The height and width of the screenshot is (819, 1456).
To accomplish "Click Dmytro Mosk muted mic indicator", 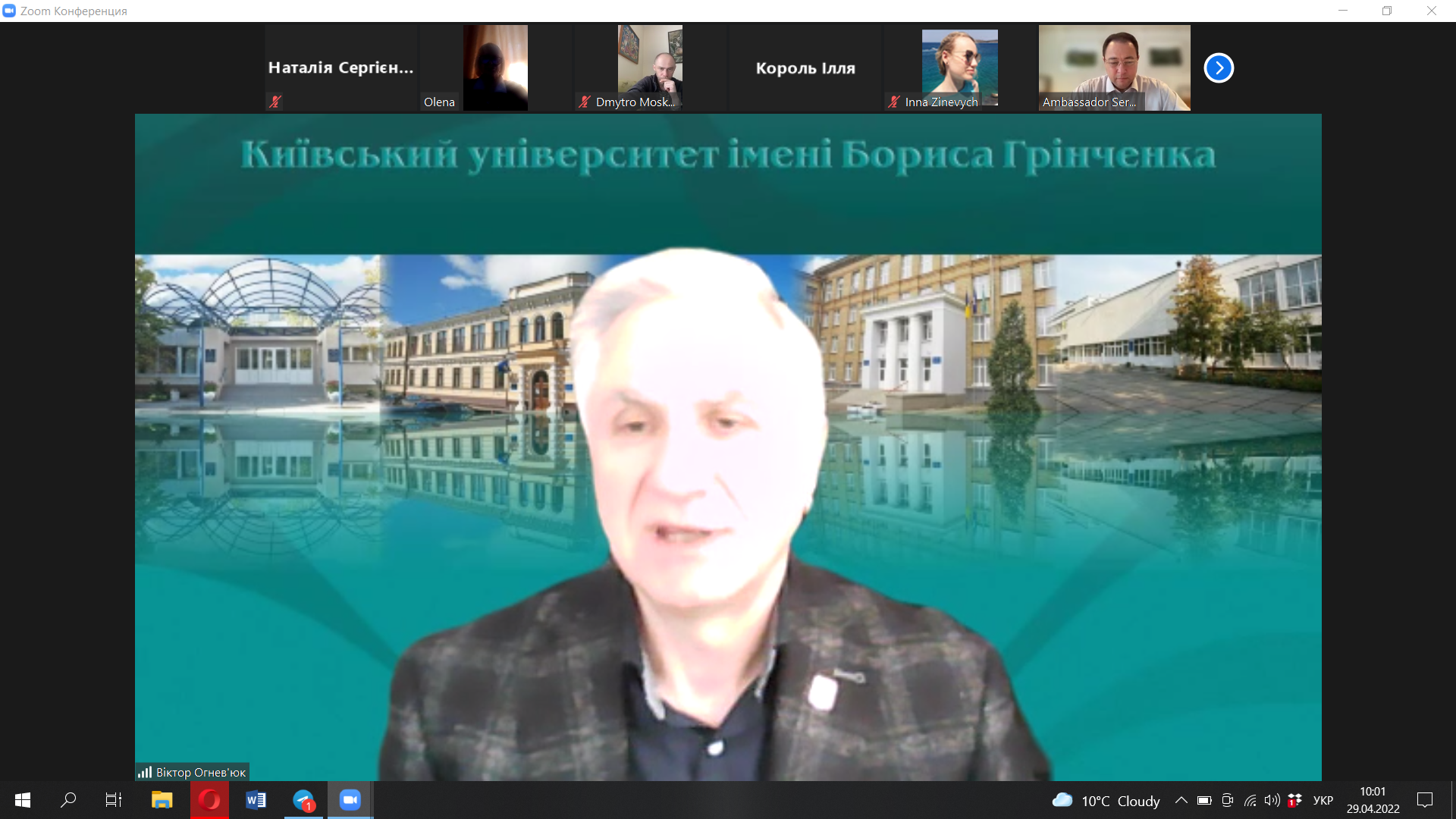I will pyautogui.click(x=584, y=102).
